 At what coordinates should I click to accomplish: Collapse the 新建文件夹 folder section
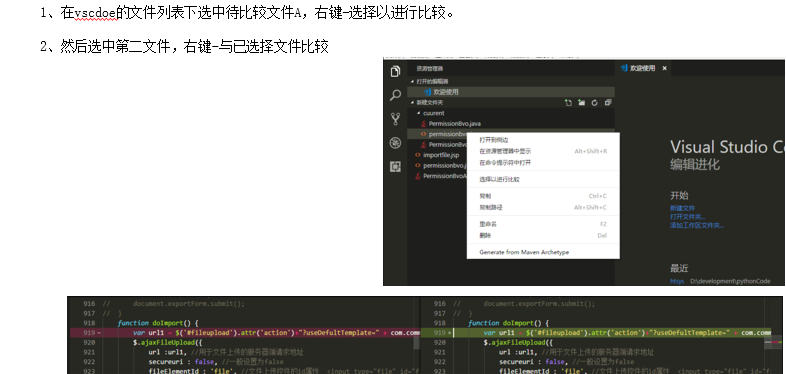click(429, 103)
